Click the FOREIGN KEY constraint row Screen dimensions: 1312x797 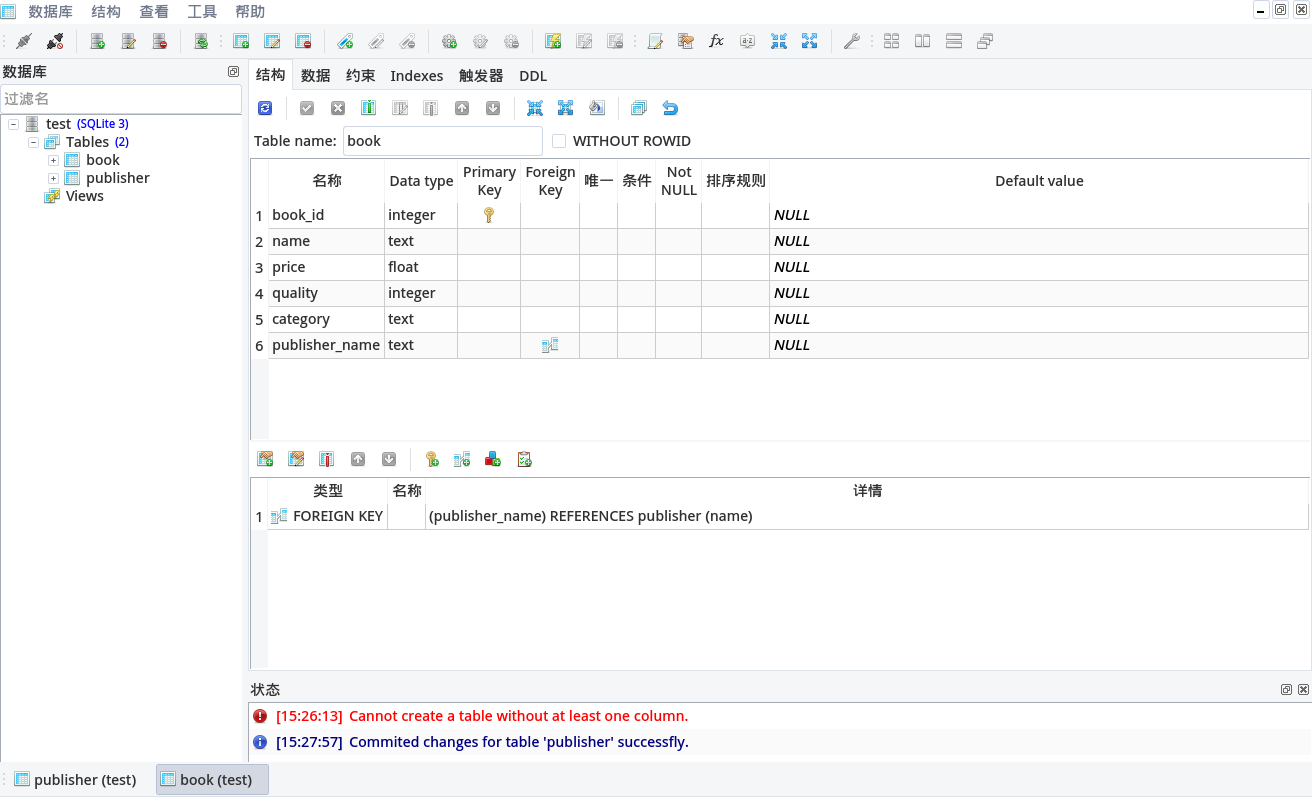[x=788, y=516]
